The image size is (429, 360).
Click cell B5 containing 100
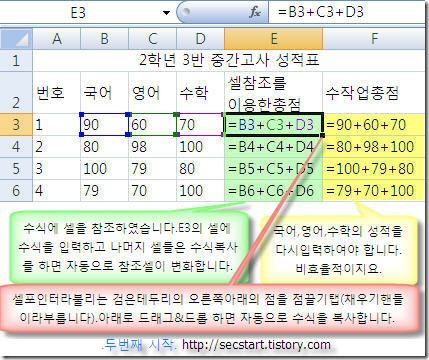(104, 169)
